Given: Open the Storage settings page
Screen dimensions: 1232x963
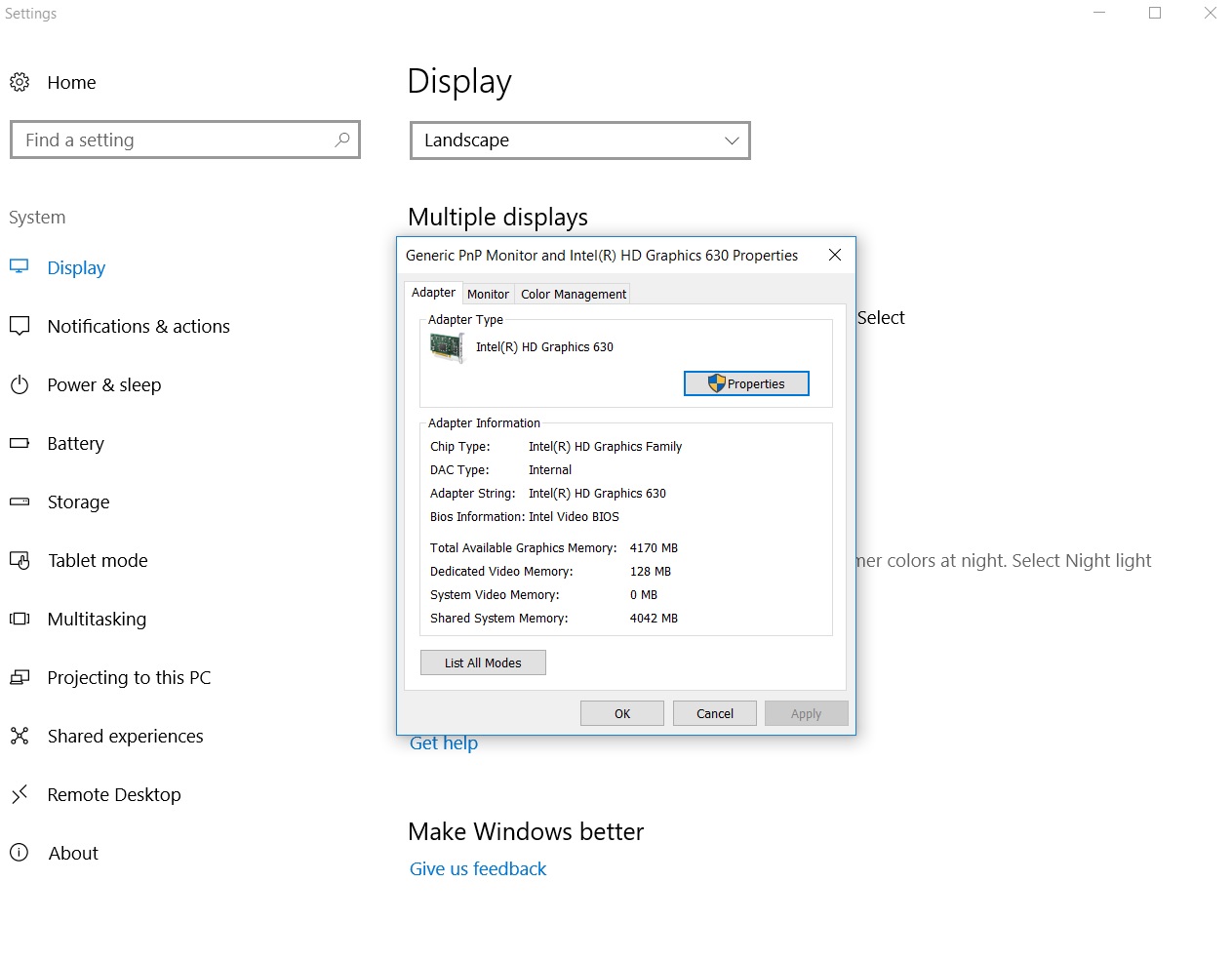Looking at the screenshot, I should (x=78, y=502).
